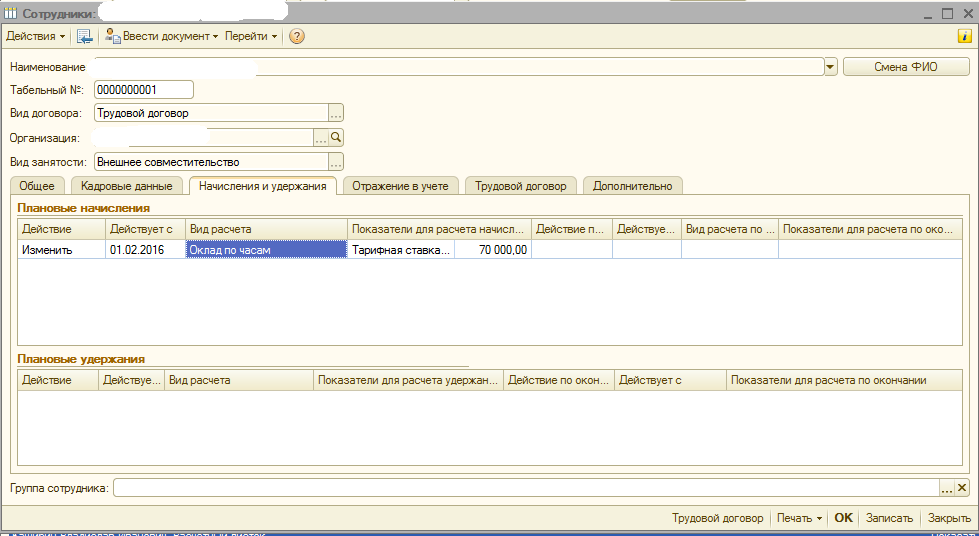Open selection ellipsis for Вид договора
Image resolution: width=979 pixels, height=536 pixels.
pos(336,114)
